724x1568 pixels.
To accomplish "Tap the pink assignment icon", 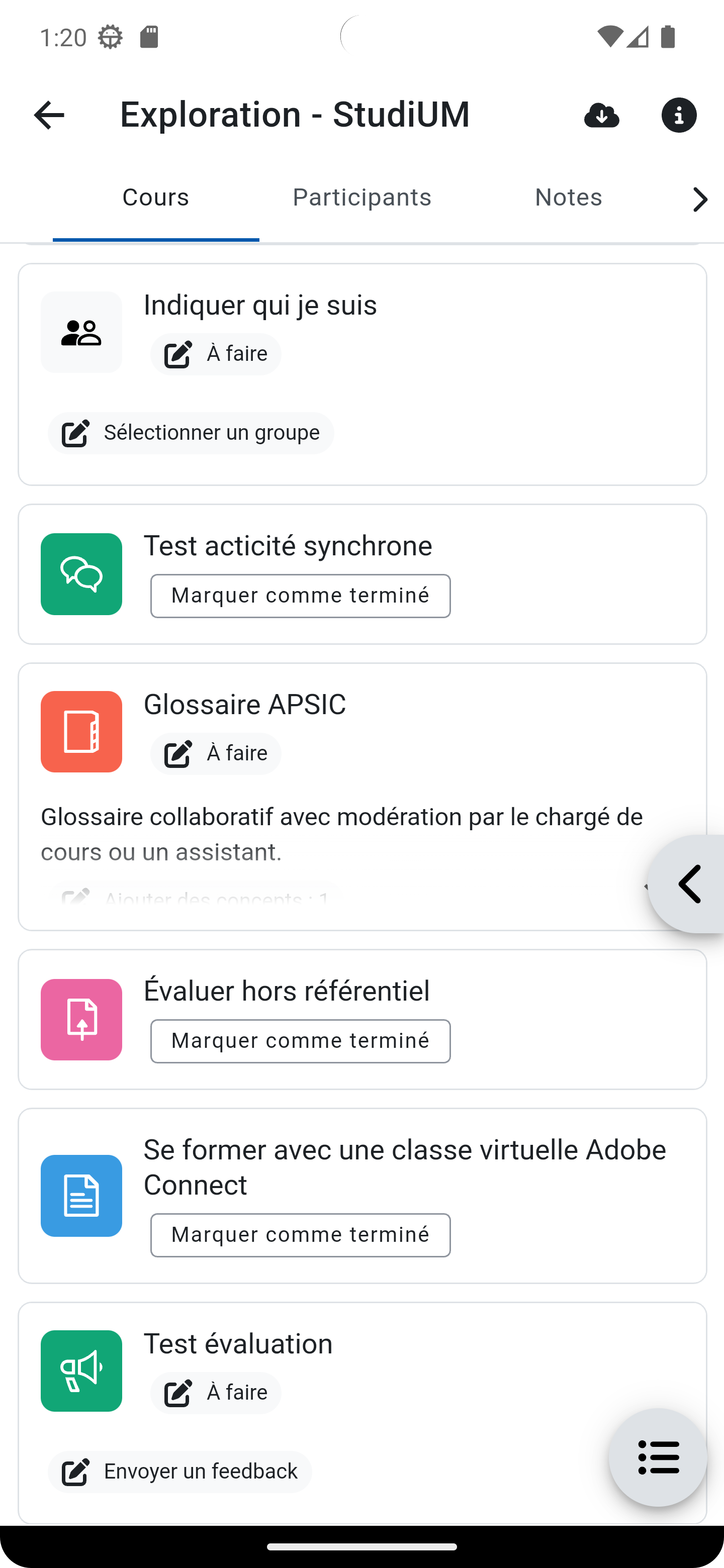I will tap(81, 1020).
